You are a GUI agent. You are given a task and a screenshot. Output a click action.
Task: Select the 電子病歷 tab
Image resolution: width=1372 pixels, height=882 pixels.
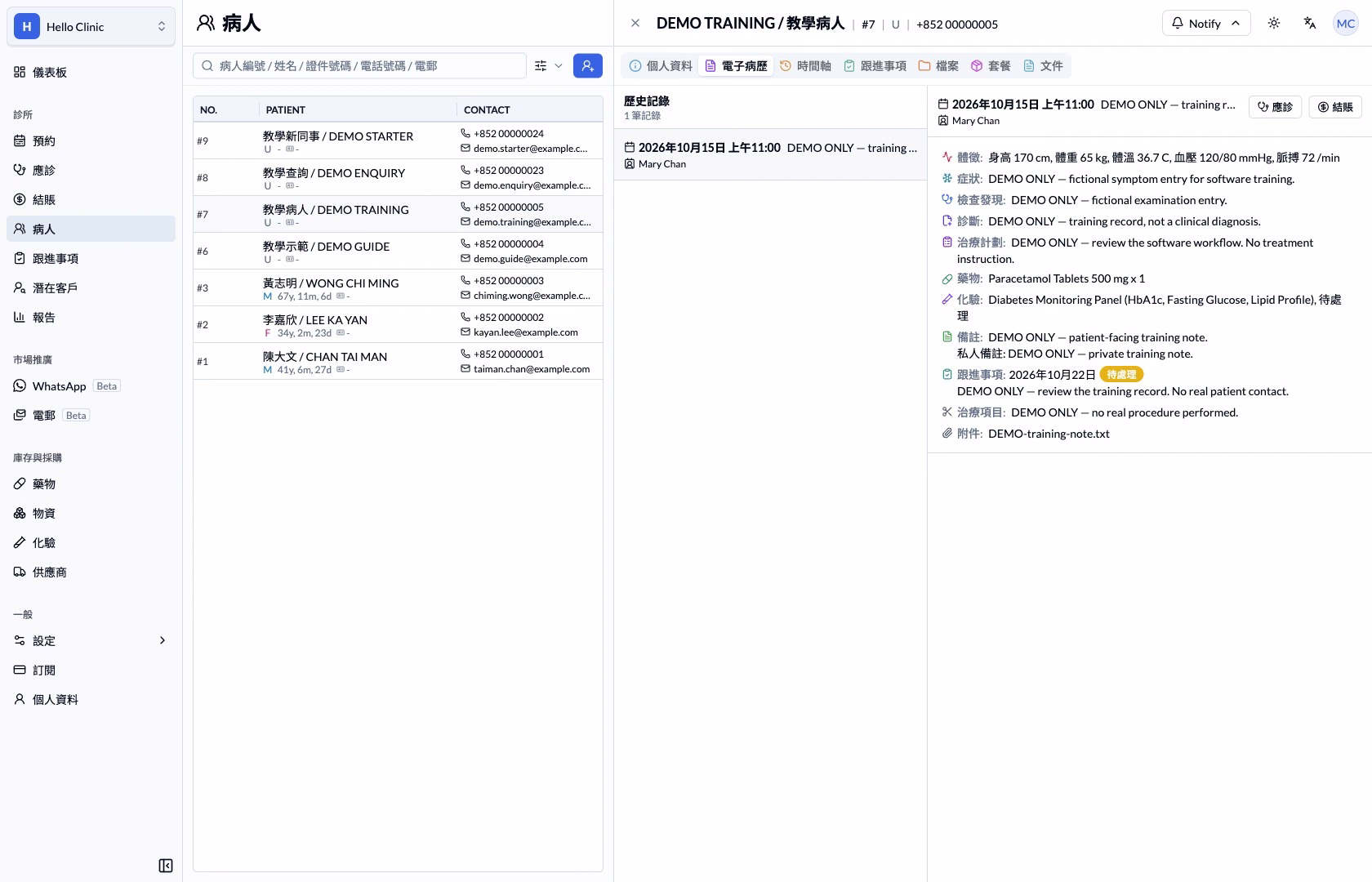[x=736, y=66]
